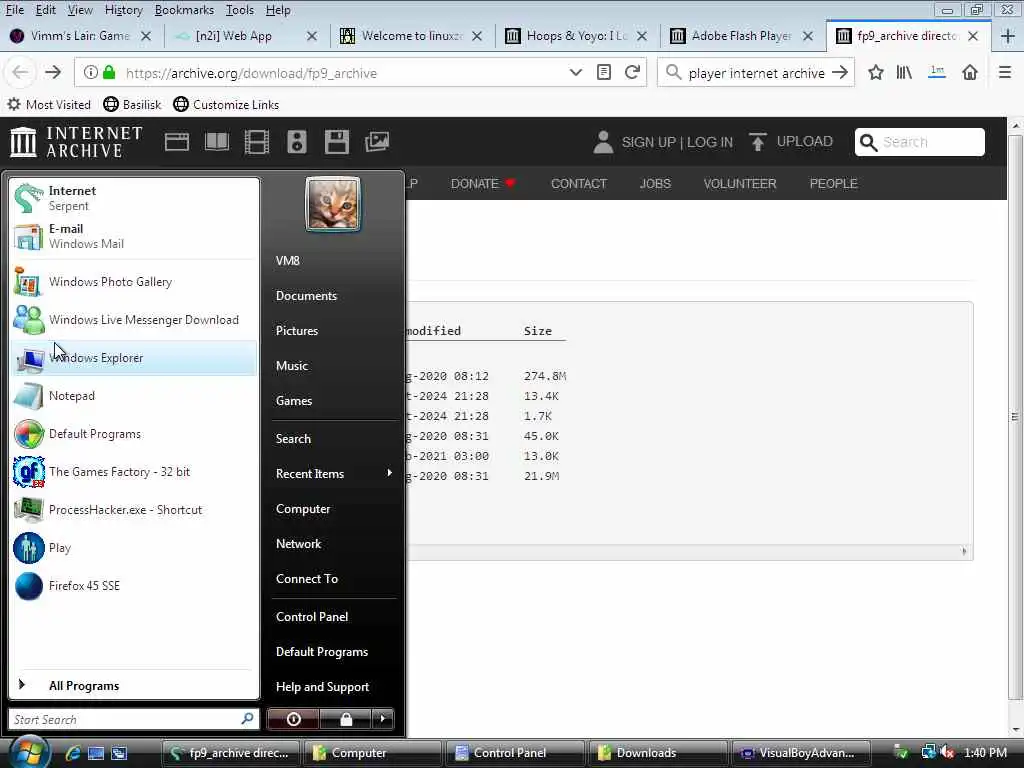Open URL history dropdown arrow

click(575, 72)
